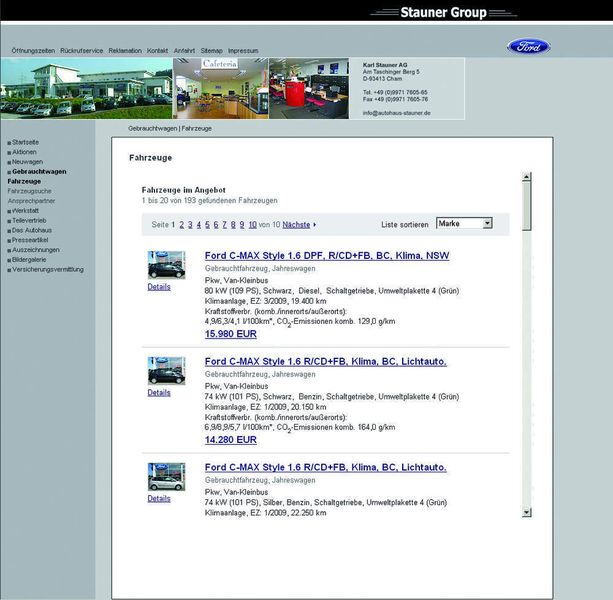Screen dimensions: 613x600
Task: Click the scrollbar up arrow
Action: tap(527, 177)
